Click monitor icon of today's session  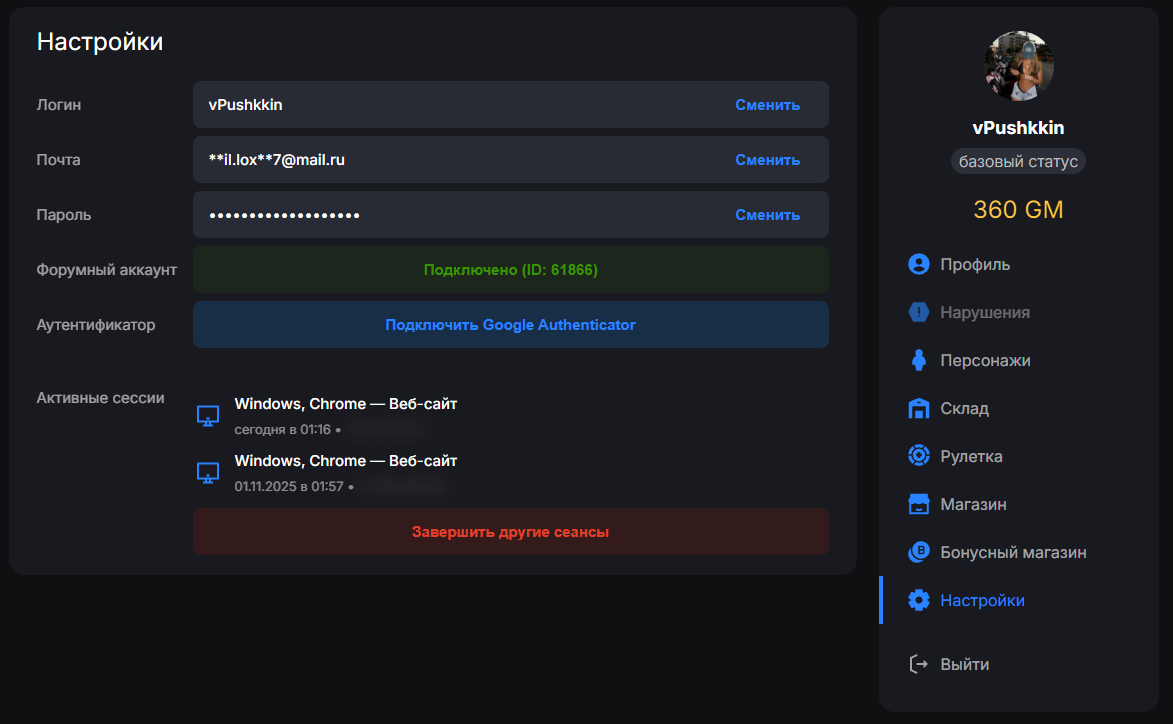coord(208,416)
